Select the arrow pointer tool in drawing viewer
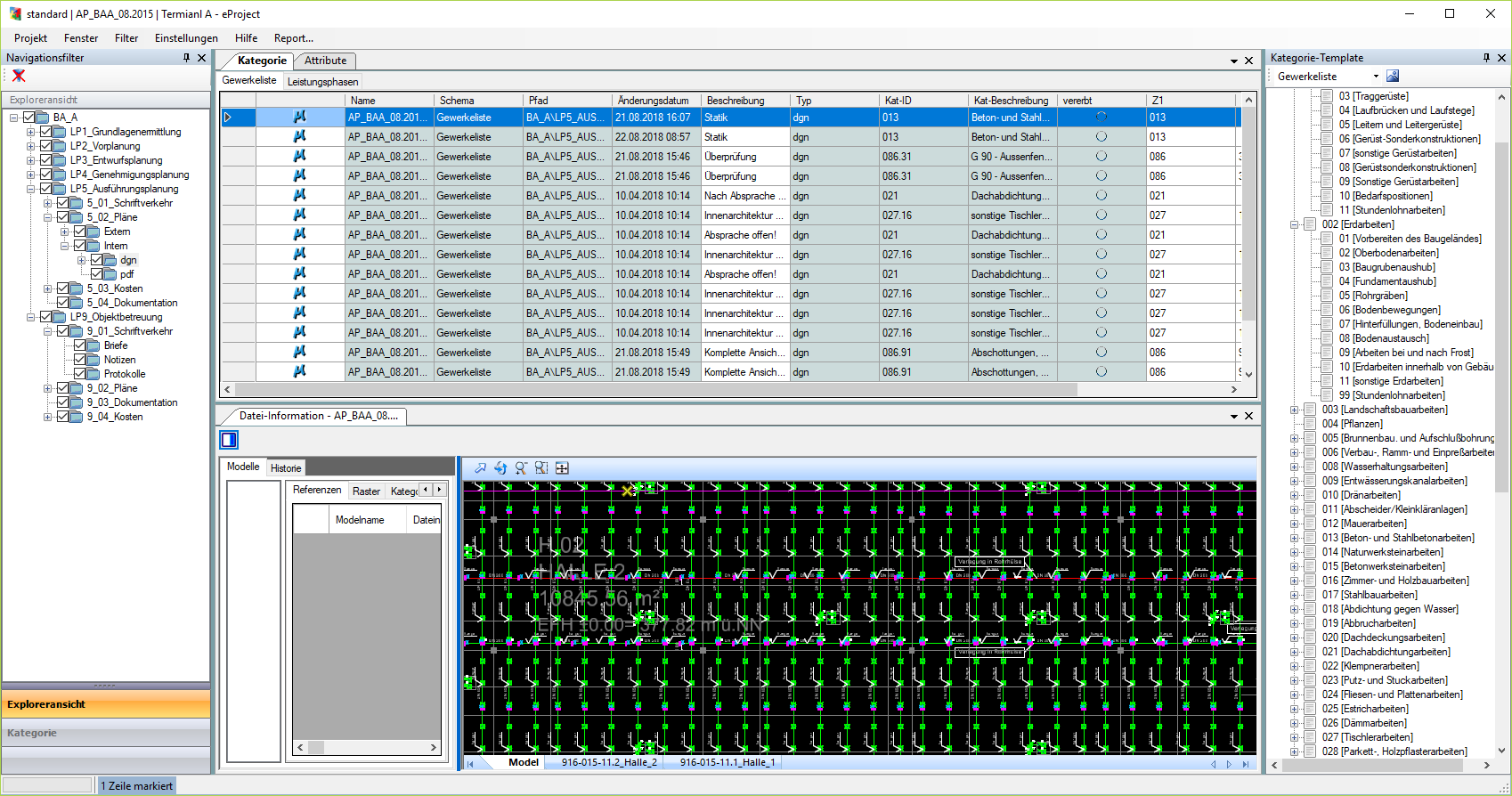1512x796 pixels. click(481, 468)
